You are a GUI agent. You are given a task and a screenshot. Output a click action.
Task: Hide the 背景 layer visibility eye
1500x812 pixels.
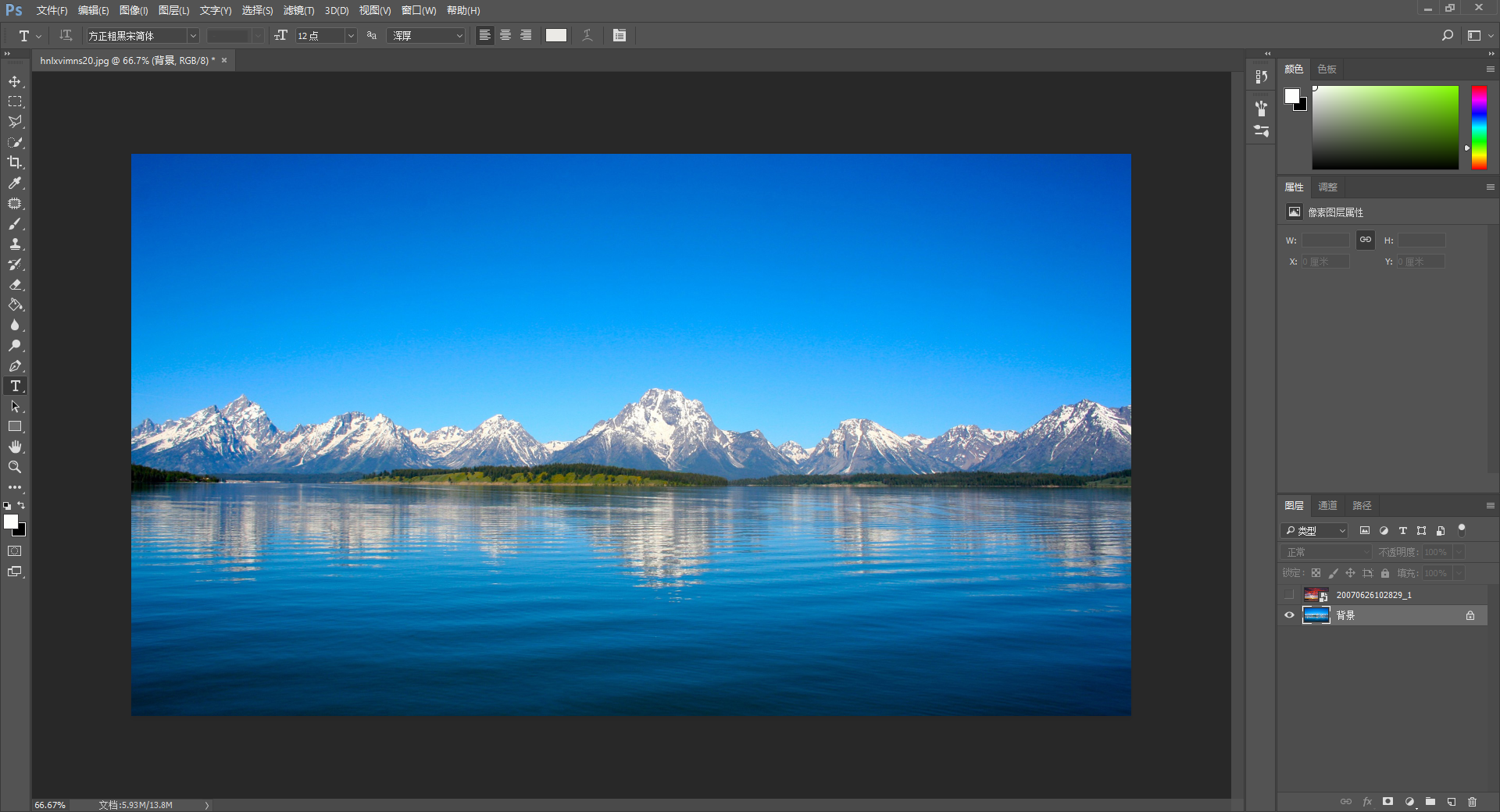tap(1290, 615)
